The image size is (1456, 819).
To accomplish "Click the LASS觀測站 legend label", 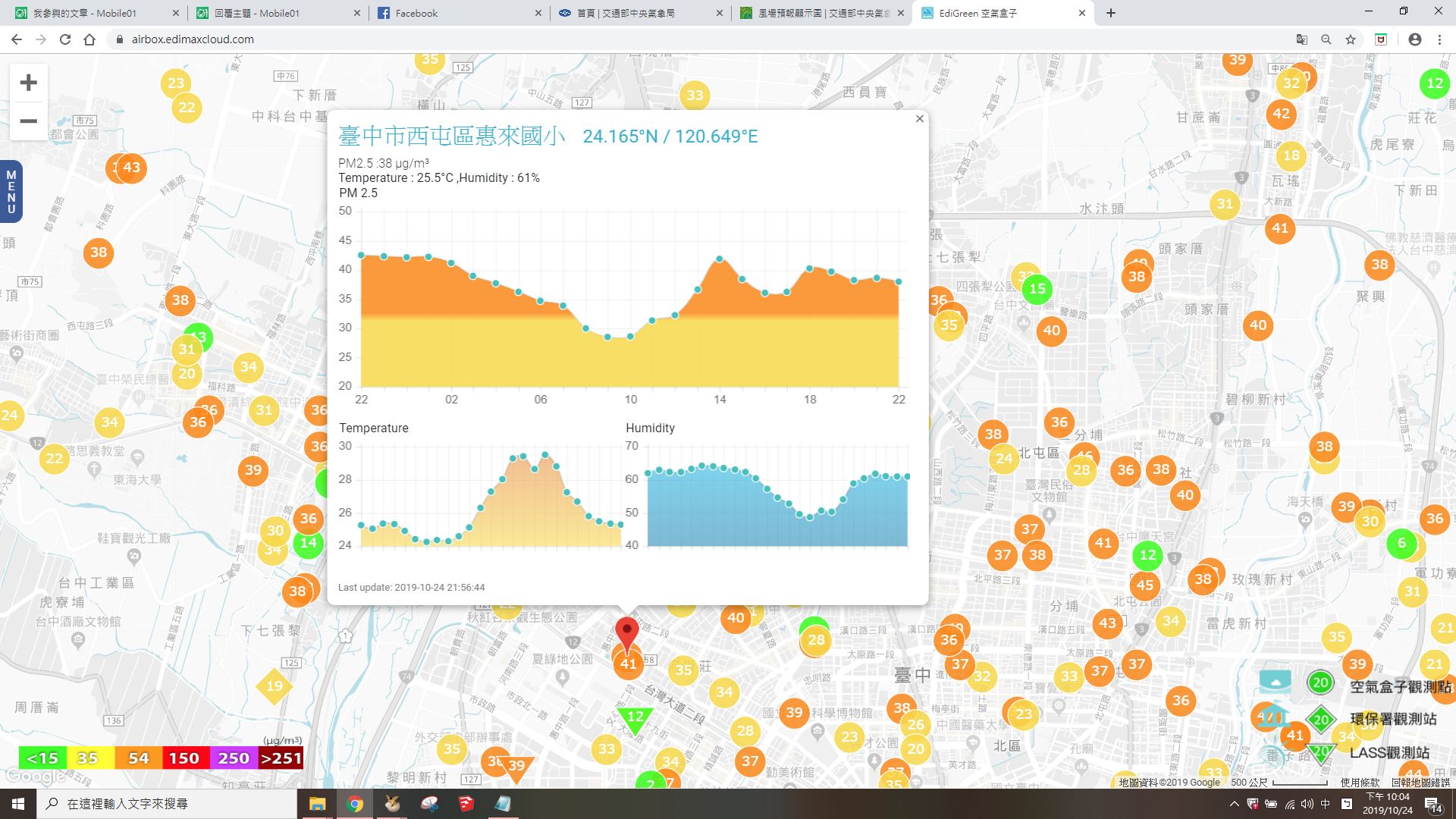I will [1389, 753].
